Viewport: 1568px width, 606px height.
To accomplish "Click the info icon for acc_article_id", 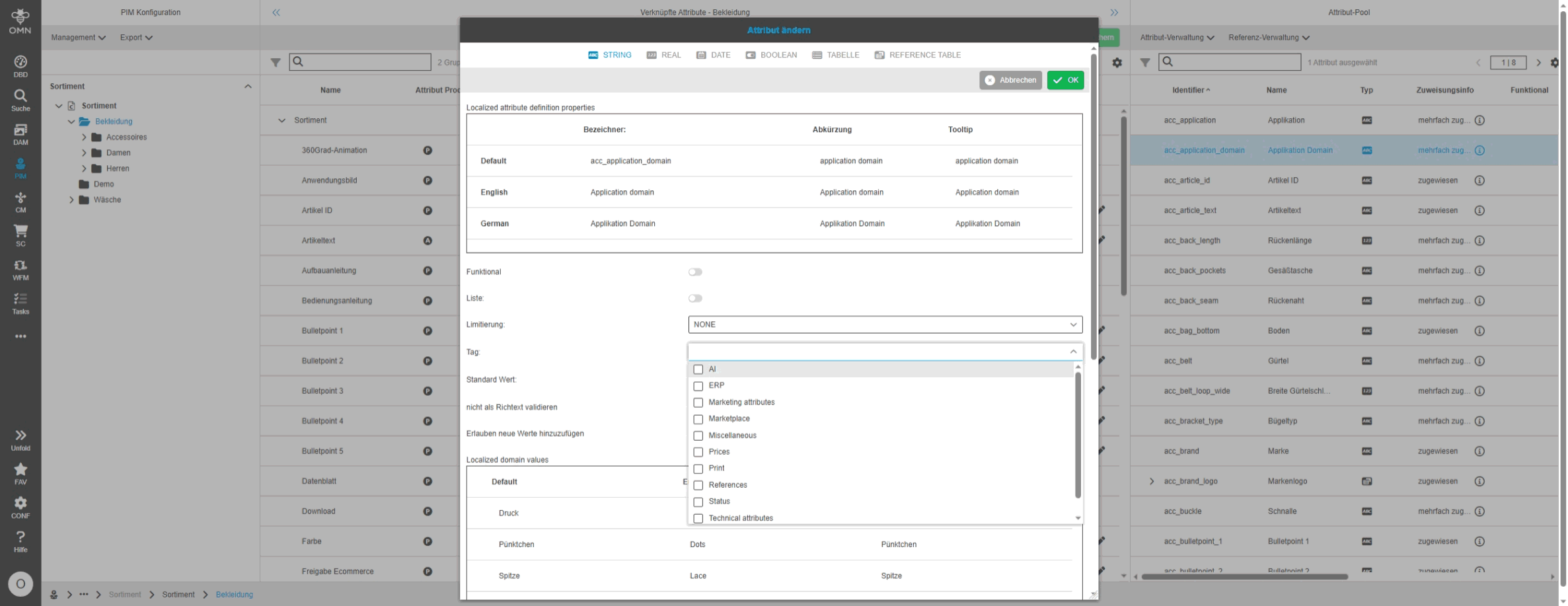I will (x=1479, y=180).
